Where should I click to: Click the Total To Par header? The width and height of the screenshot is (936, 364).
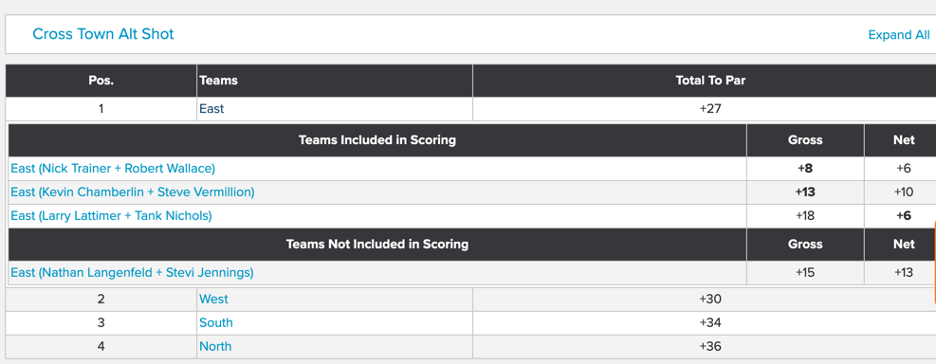[710, 81]
